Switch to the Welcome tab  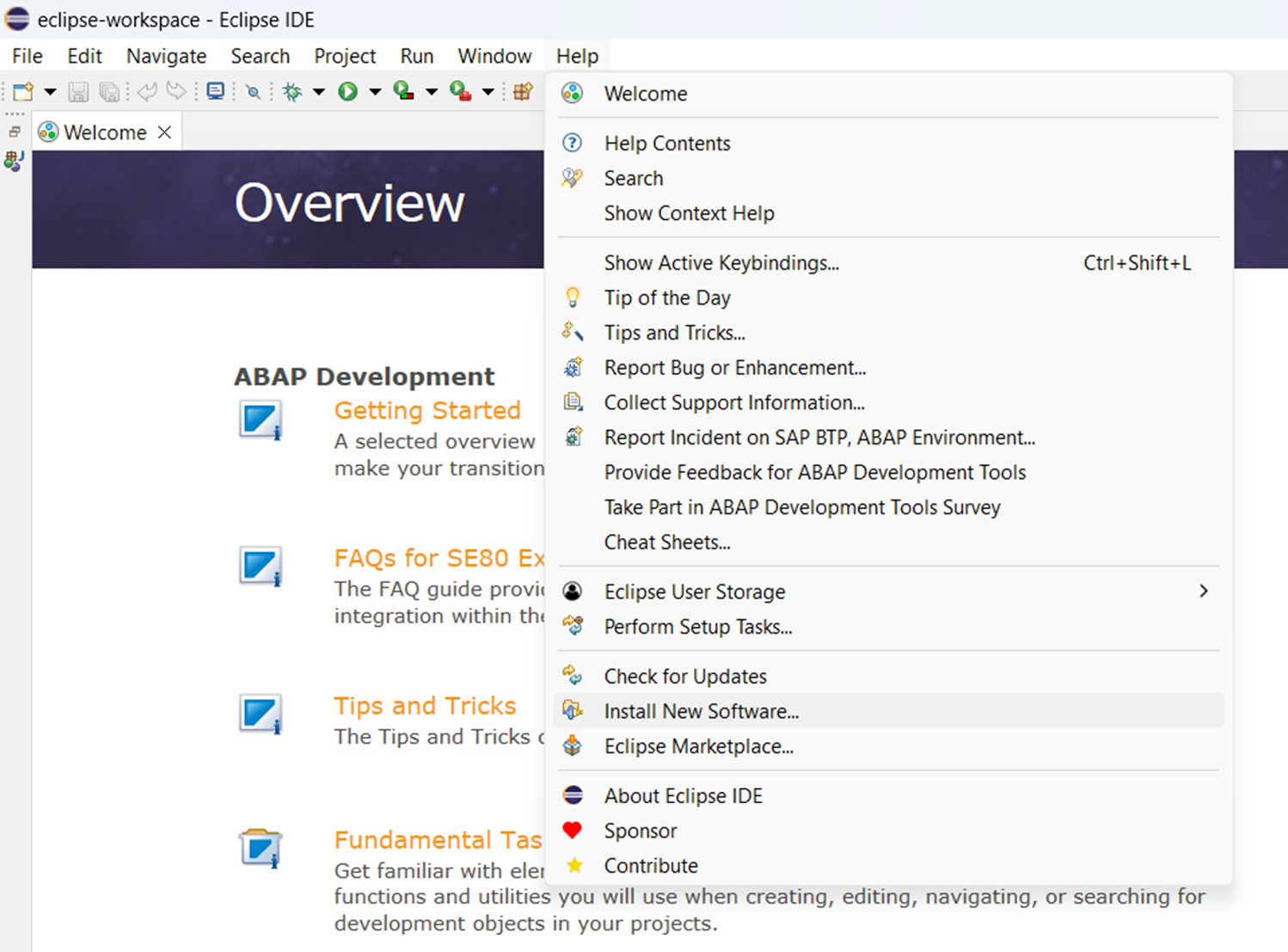[104, 132]
